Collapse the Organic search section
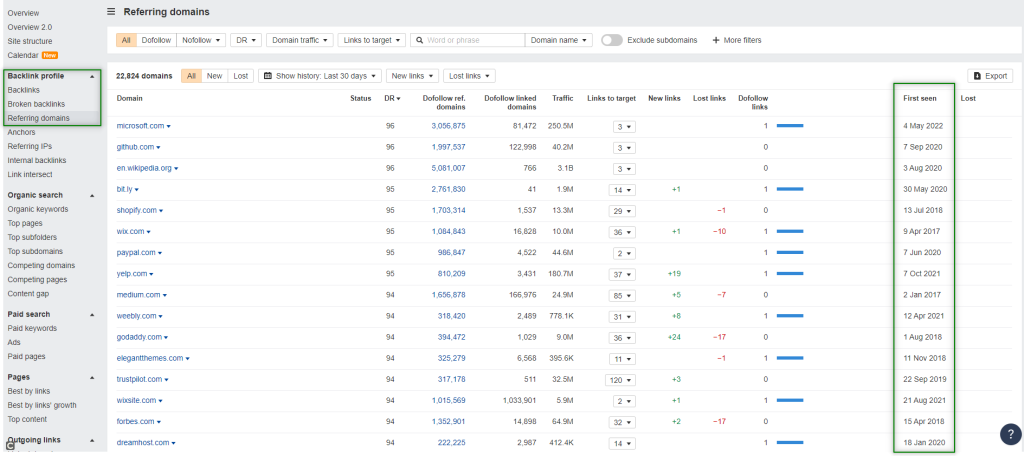 (91, 195)
